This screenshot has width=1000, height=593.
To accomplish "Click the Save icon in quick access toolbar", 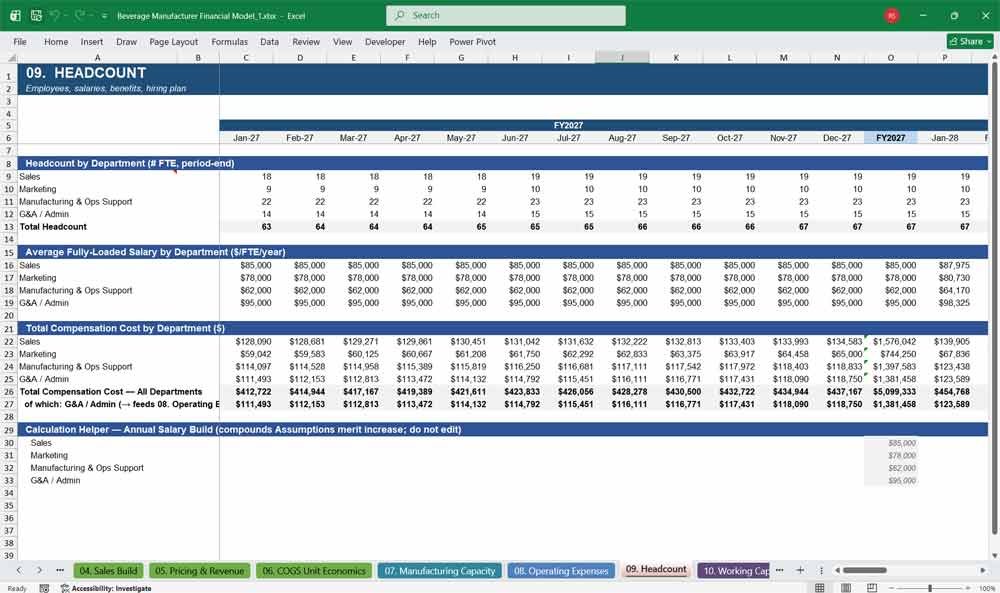I will (36, 15).
